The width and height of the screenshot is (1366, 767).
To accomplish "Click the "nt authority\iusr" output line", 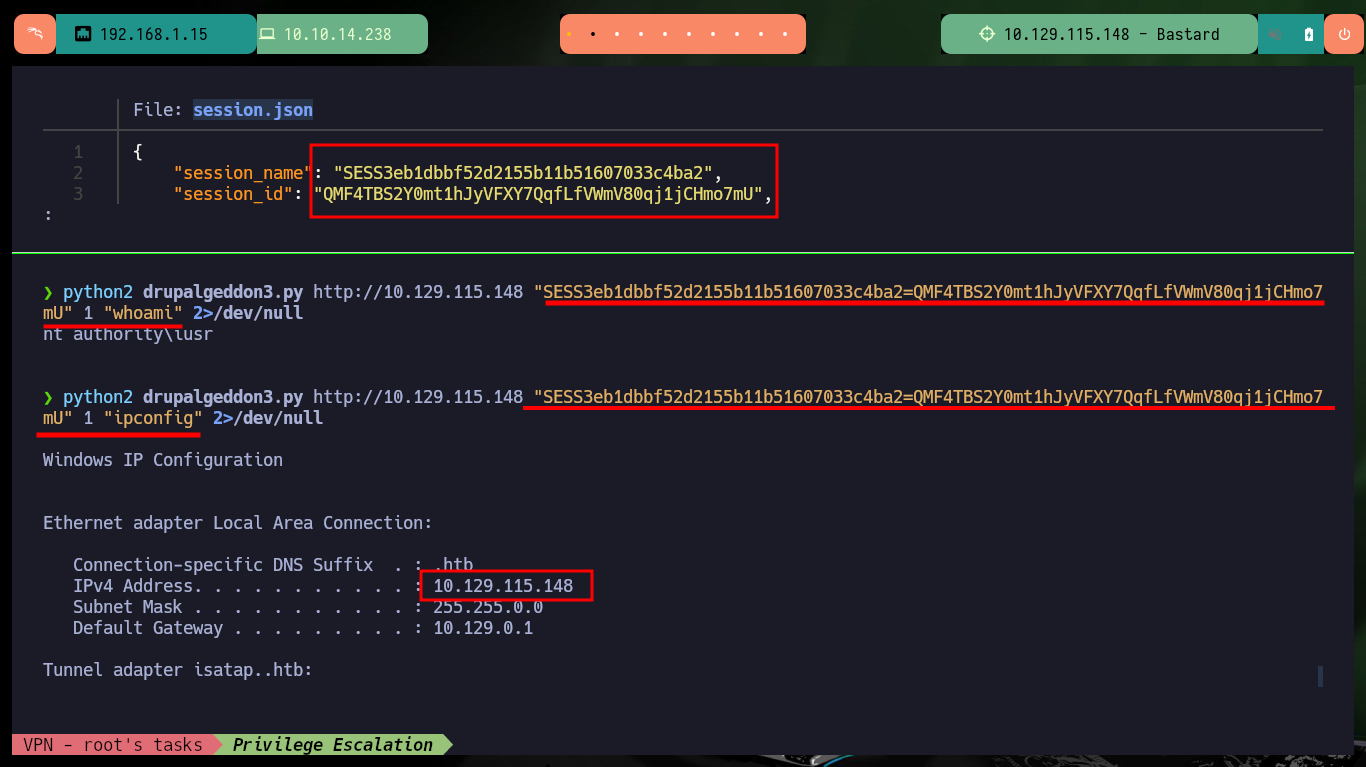I will pos(128,334).
